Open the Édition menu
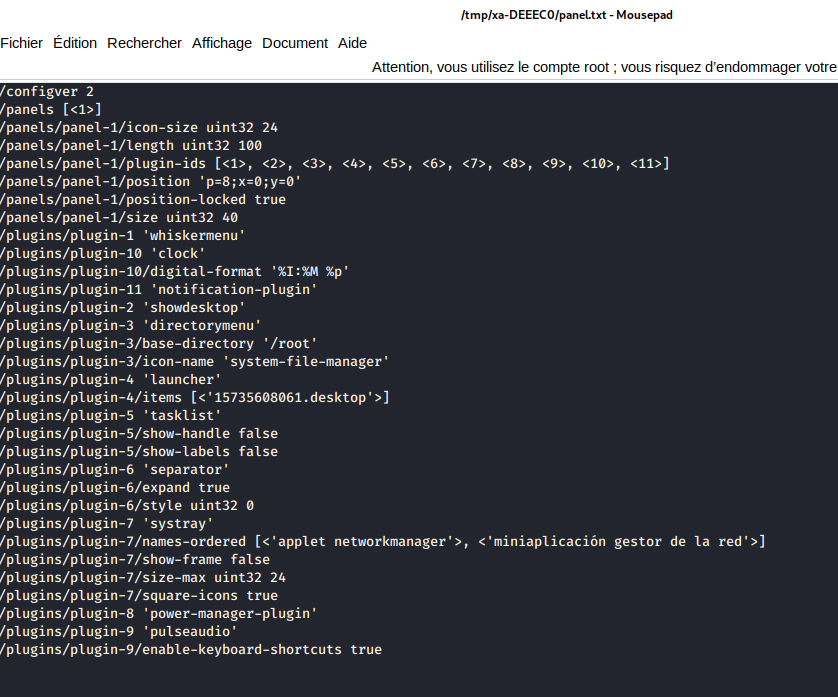This screenshot has width=838, height=697. (75, 43)
